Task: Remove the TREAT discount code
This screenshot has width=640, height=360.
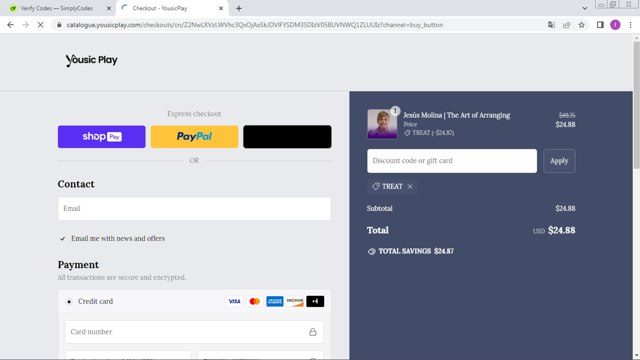Action: [410, 187]
